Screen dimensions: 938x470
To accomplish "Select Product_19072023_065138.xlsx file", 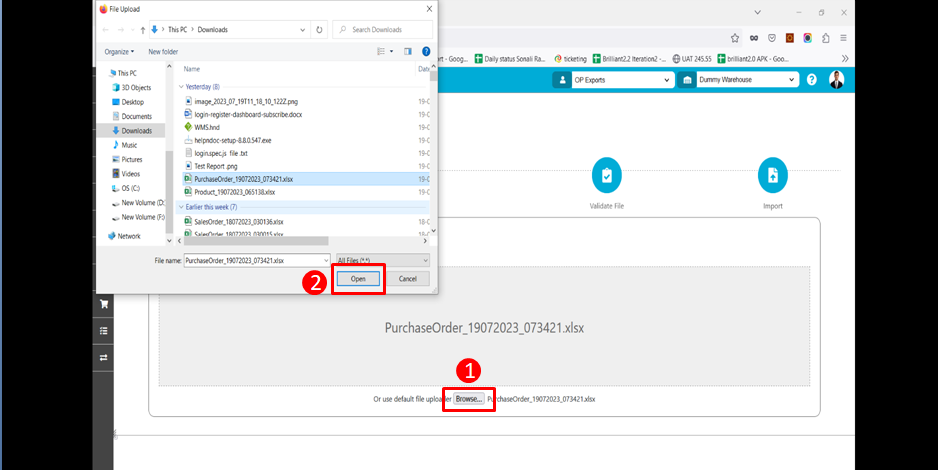I will [234, 192].
